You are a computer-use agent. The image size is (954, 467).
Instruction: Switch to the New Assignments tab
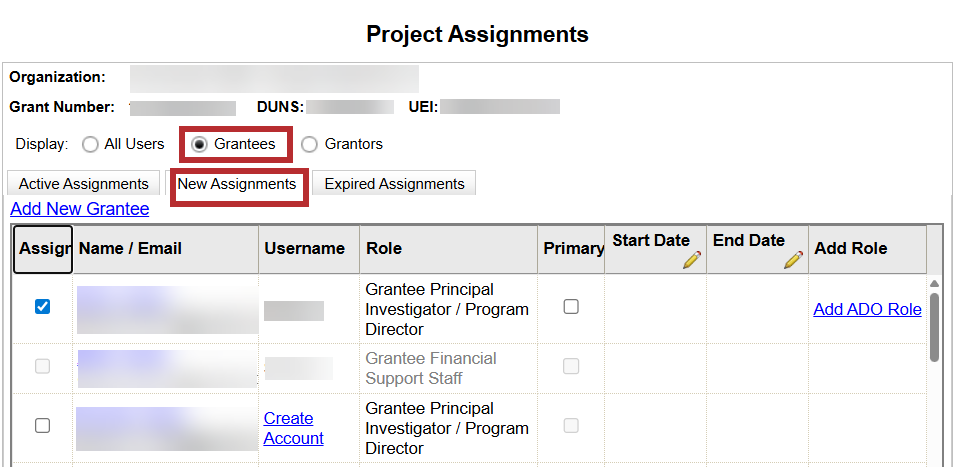[237, 184]
